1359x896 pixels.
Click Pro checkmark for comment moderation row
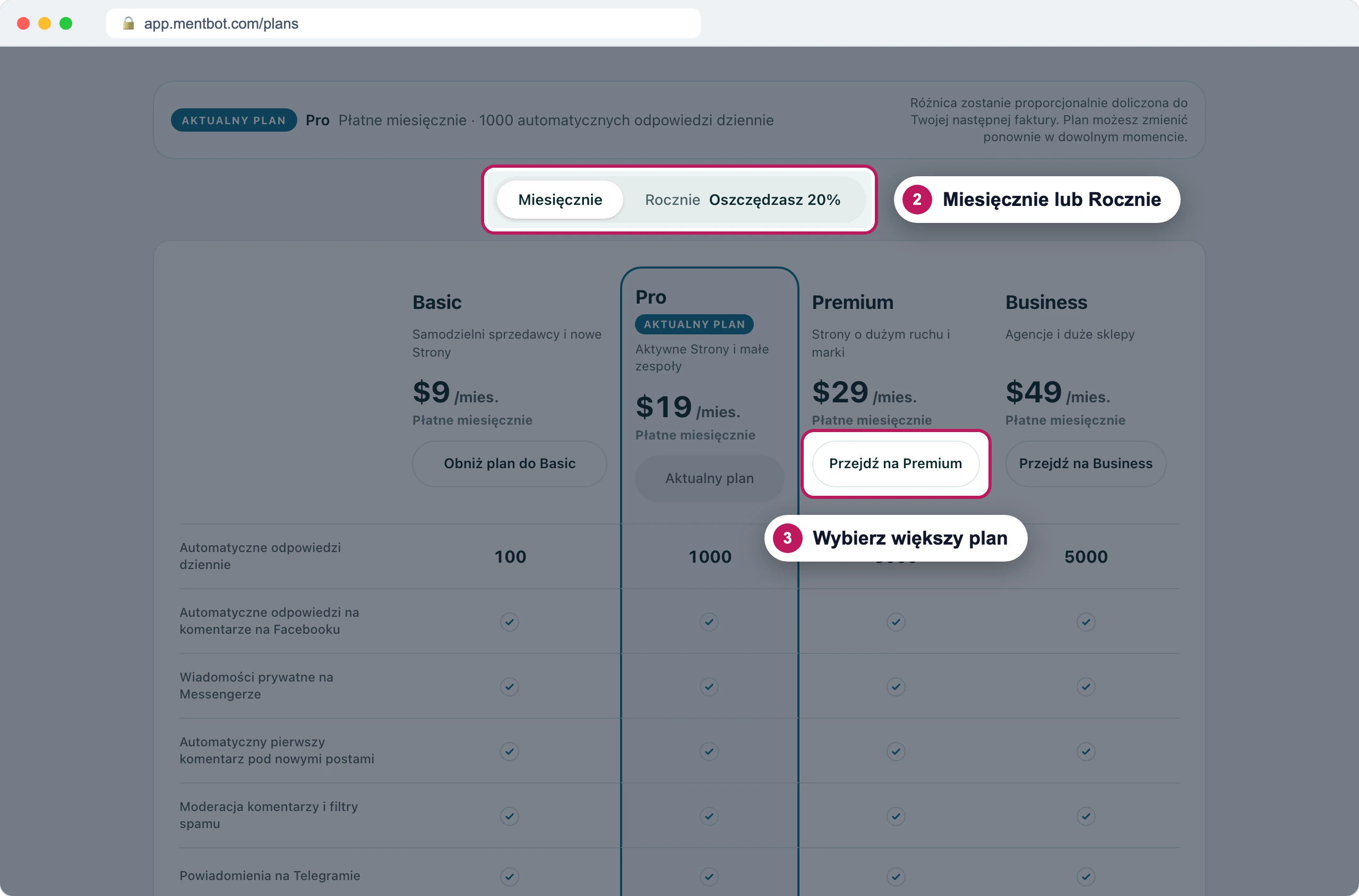coord(709,816)
